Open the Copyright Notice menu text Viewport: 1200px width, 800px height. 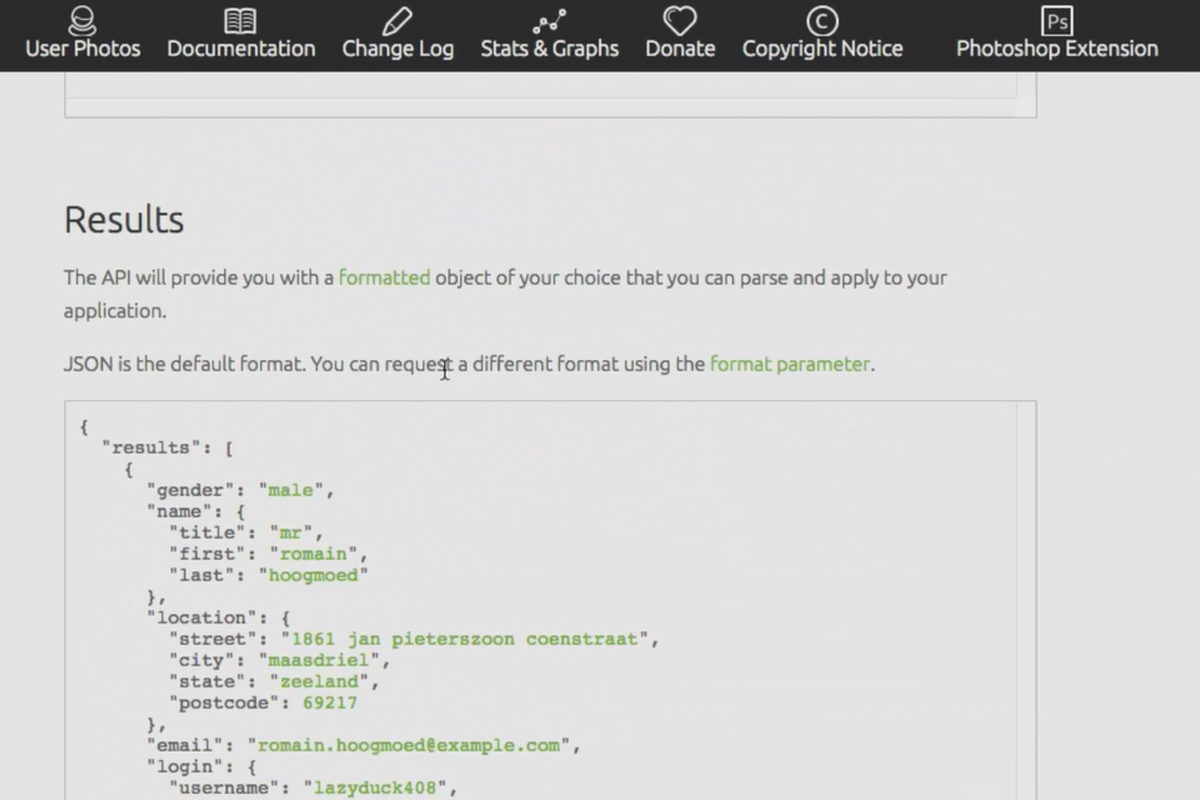tap(822, 49)
